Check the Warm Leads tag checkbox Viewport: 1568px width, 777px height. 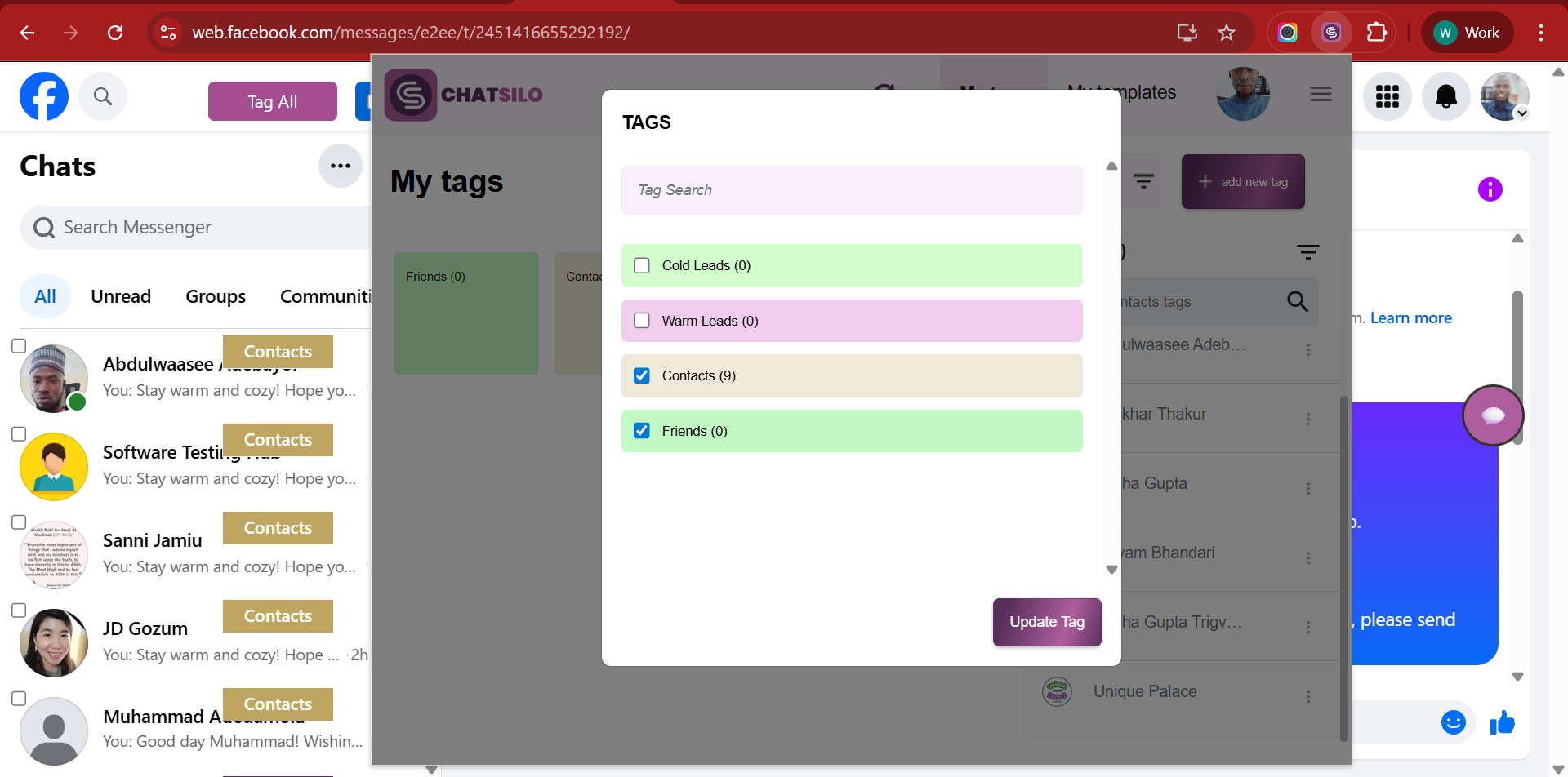(x=642, y=321)
